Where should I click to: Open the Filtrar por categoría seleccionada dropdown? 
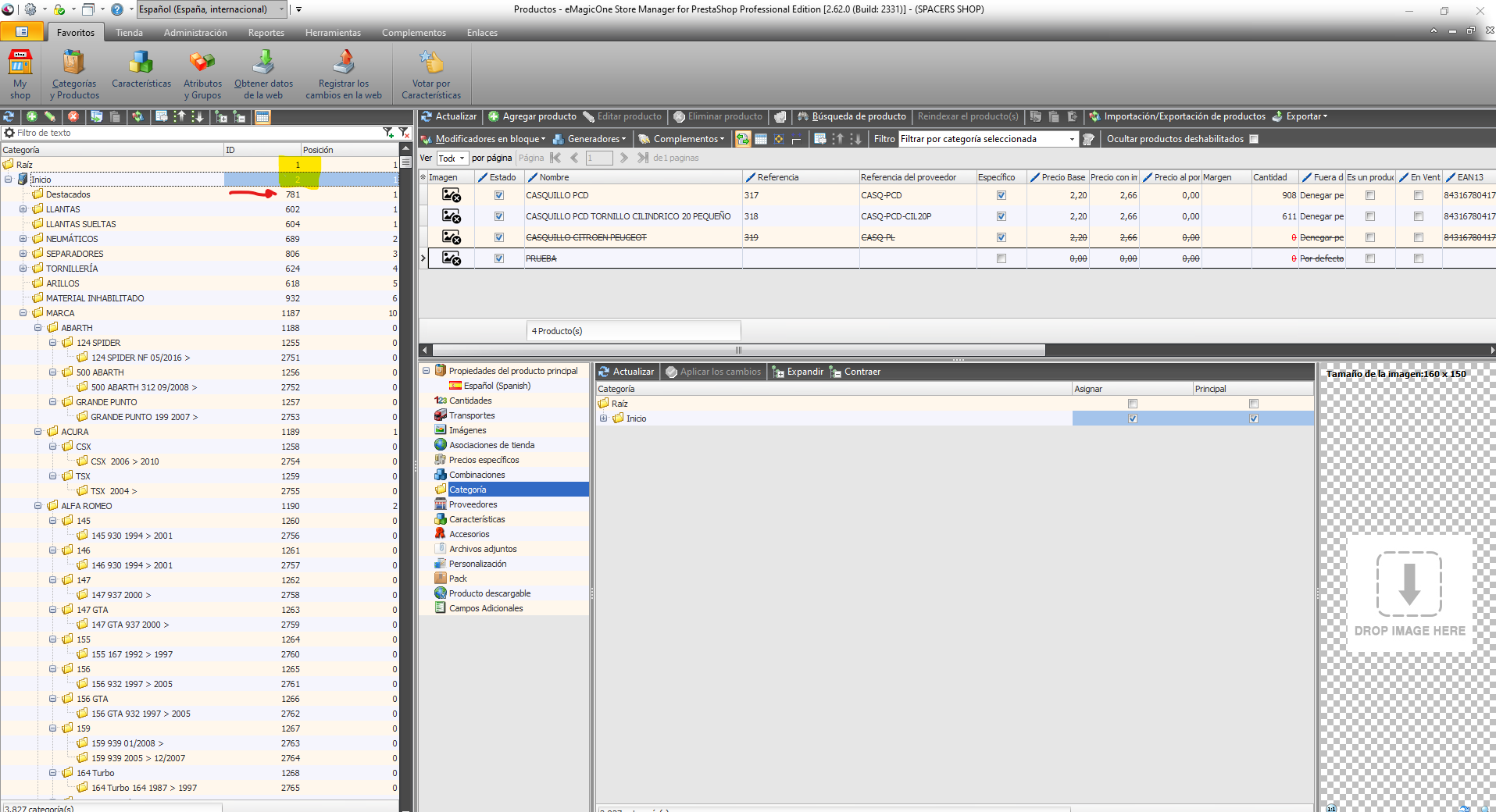(x=1071, y=139)
